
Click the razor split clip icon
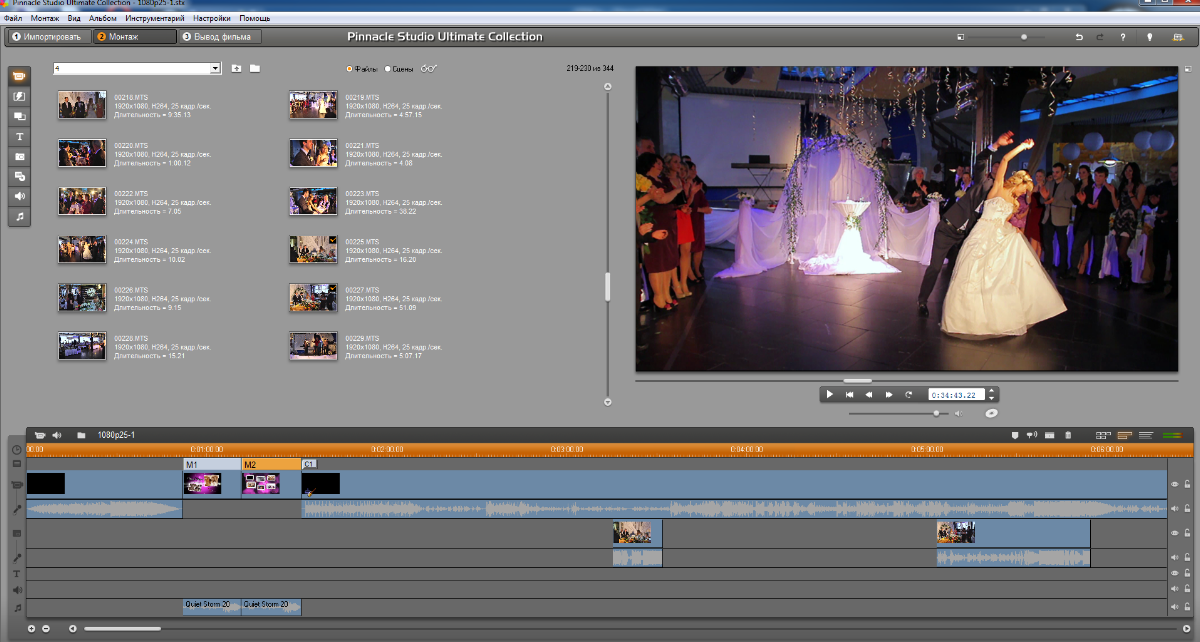click(x=1048, y=435)
